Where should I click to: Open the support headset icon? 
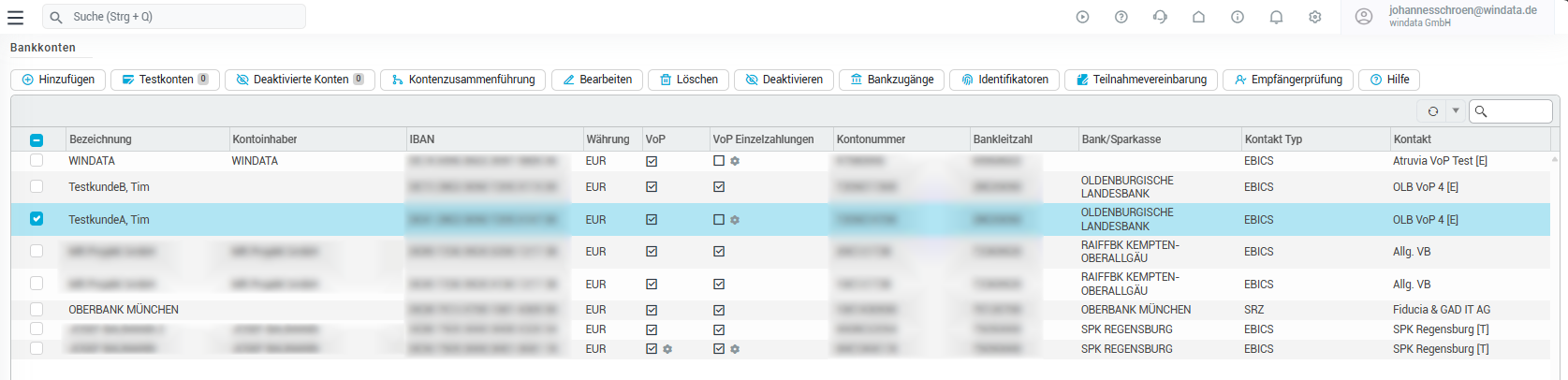pyautogui.click(x=1160, y=17)
